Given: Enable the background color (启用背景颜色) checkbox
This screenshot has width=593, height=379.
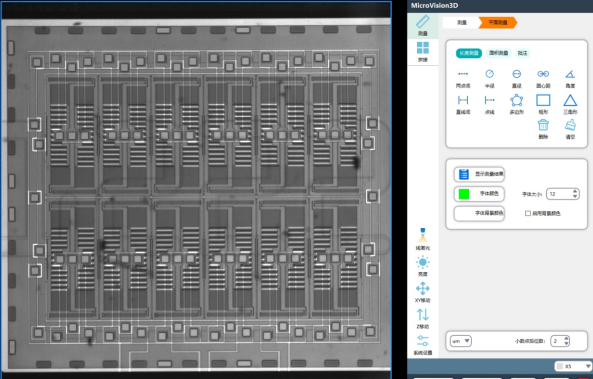Looking at the screenshot, I should point(528,213).
